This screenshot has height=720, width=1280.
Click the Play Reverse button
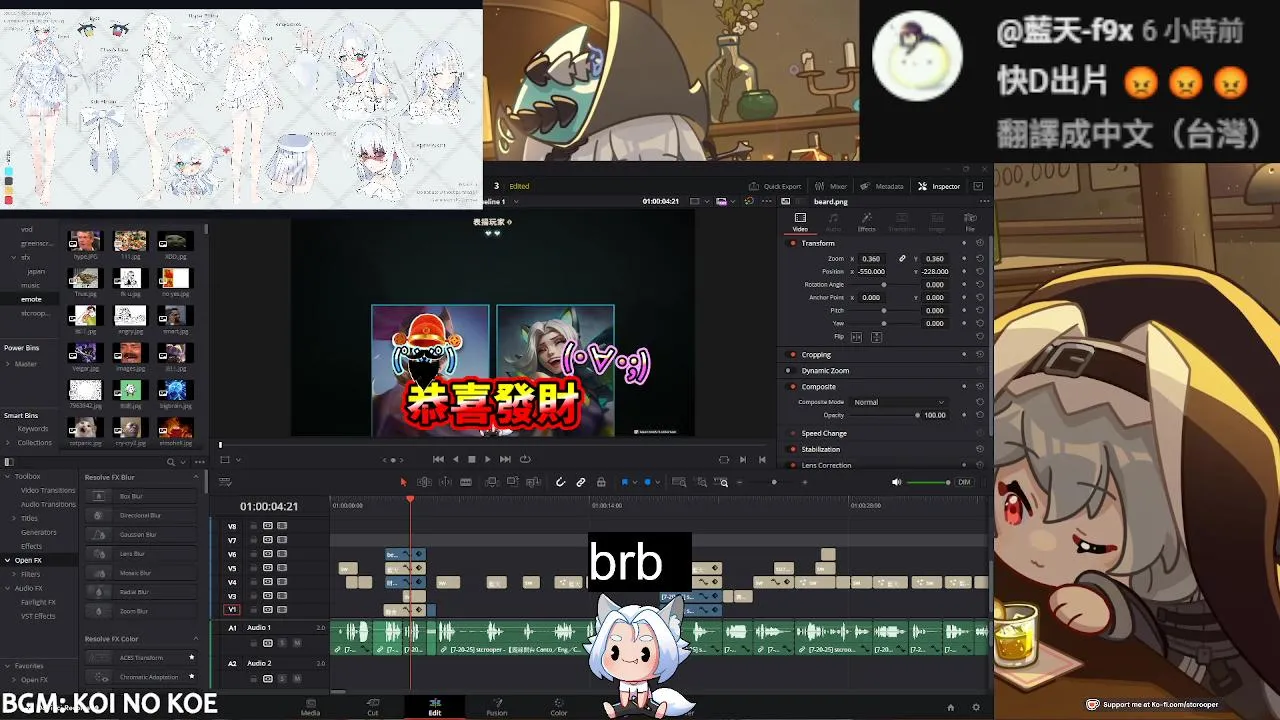(x=455, y=459)
